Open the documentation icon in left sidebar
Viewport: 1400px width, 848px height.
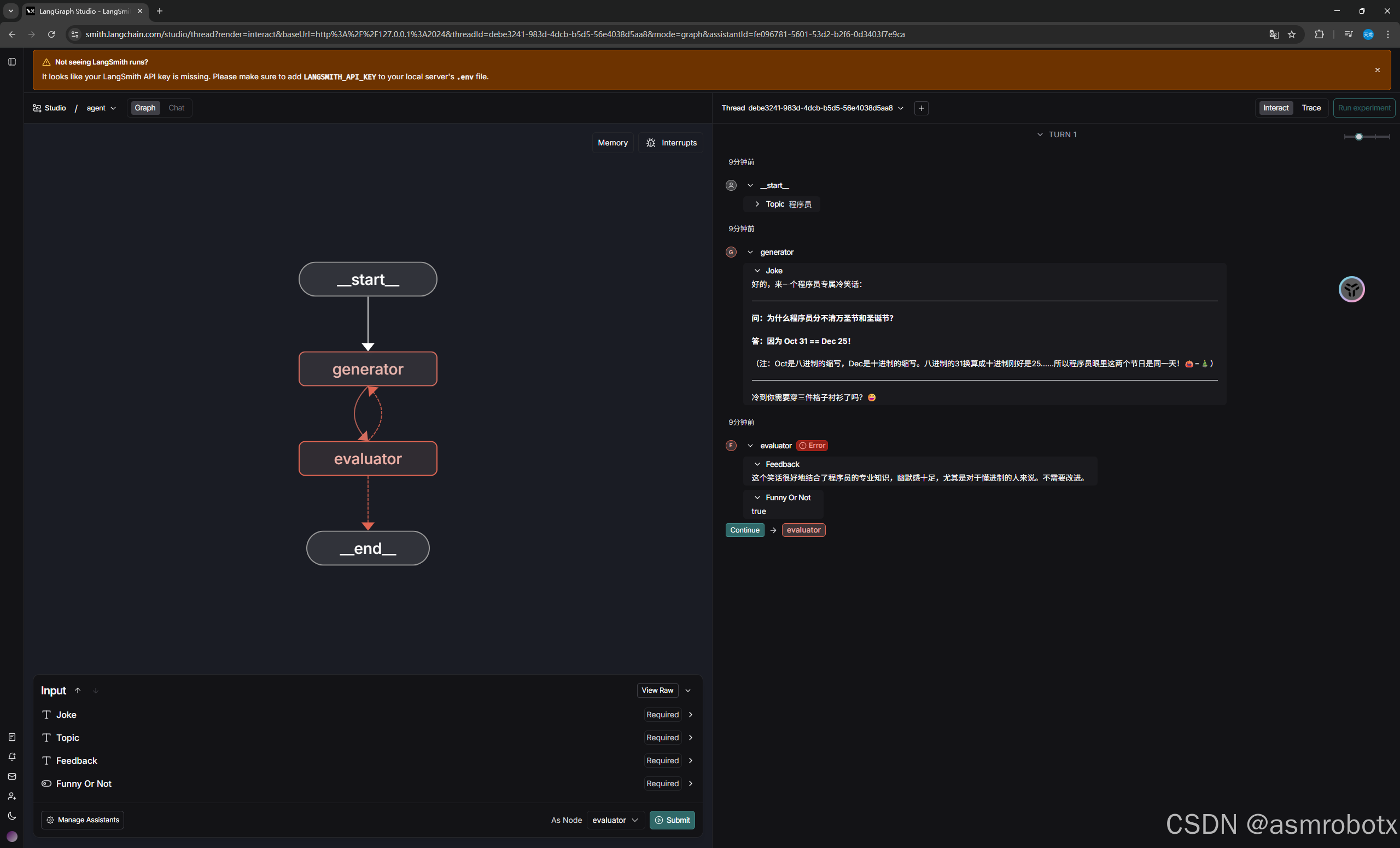click(x=12, y=736)
